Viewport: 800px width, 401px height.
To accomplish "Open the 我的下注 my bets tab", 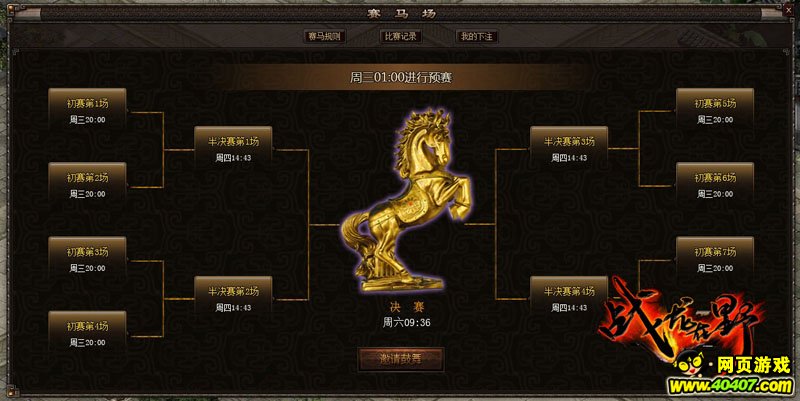I will [x=477, y=36].
